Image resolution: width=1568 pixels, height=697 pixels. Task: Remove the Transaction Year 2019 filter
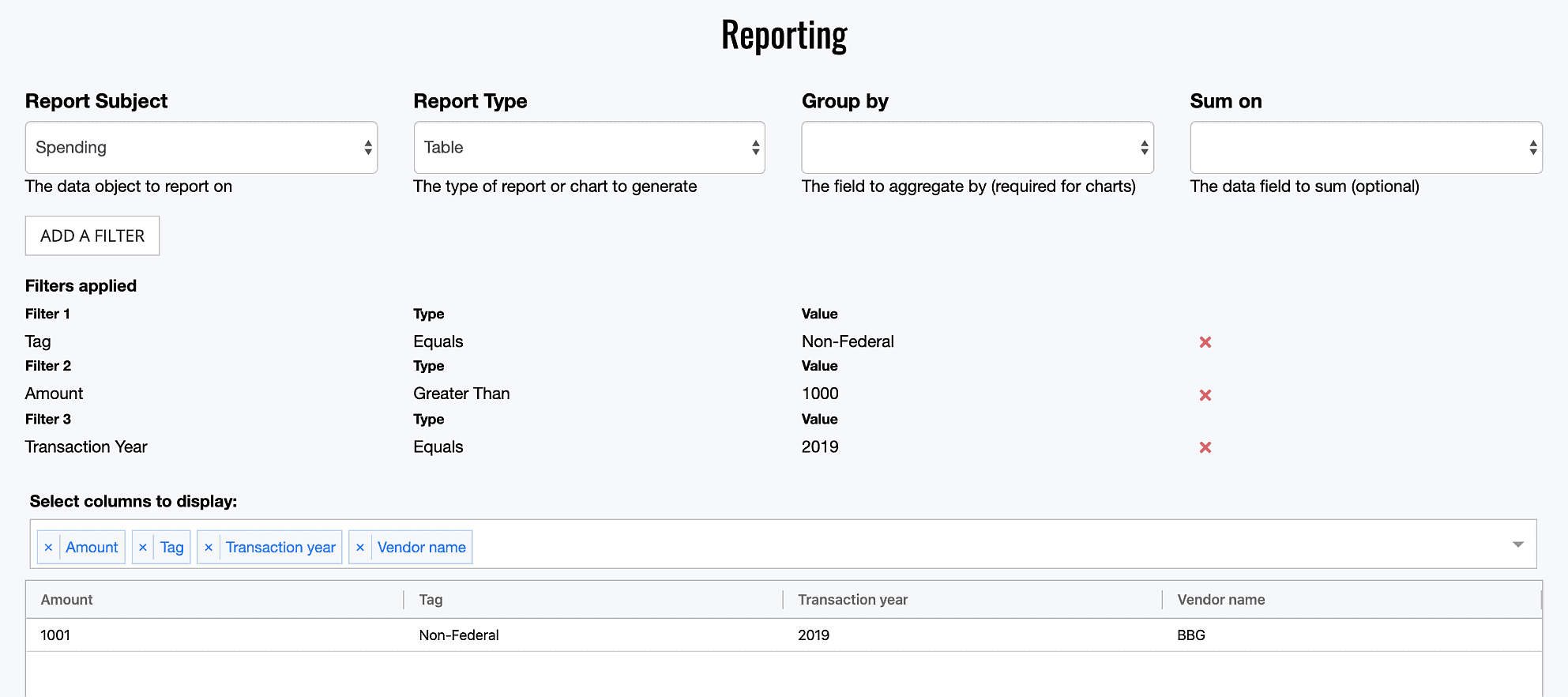[1205, 447]
